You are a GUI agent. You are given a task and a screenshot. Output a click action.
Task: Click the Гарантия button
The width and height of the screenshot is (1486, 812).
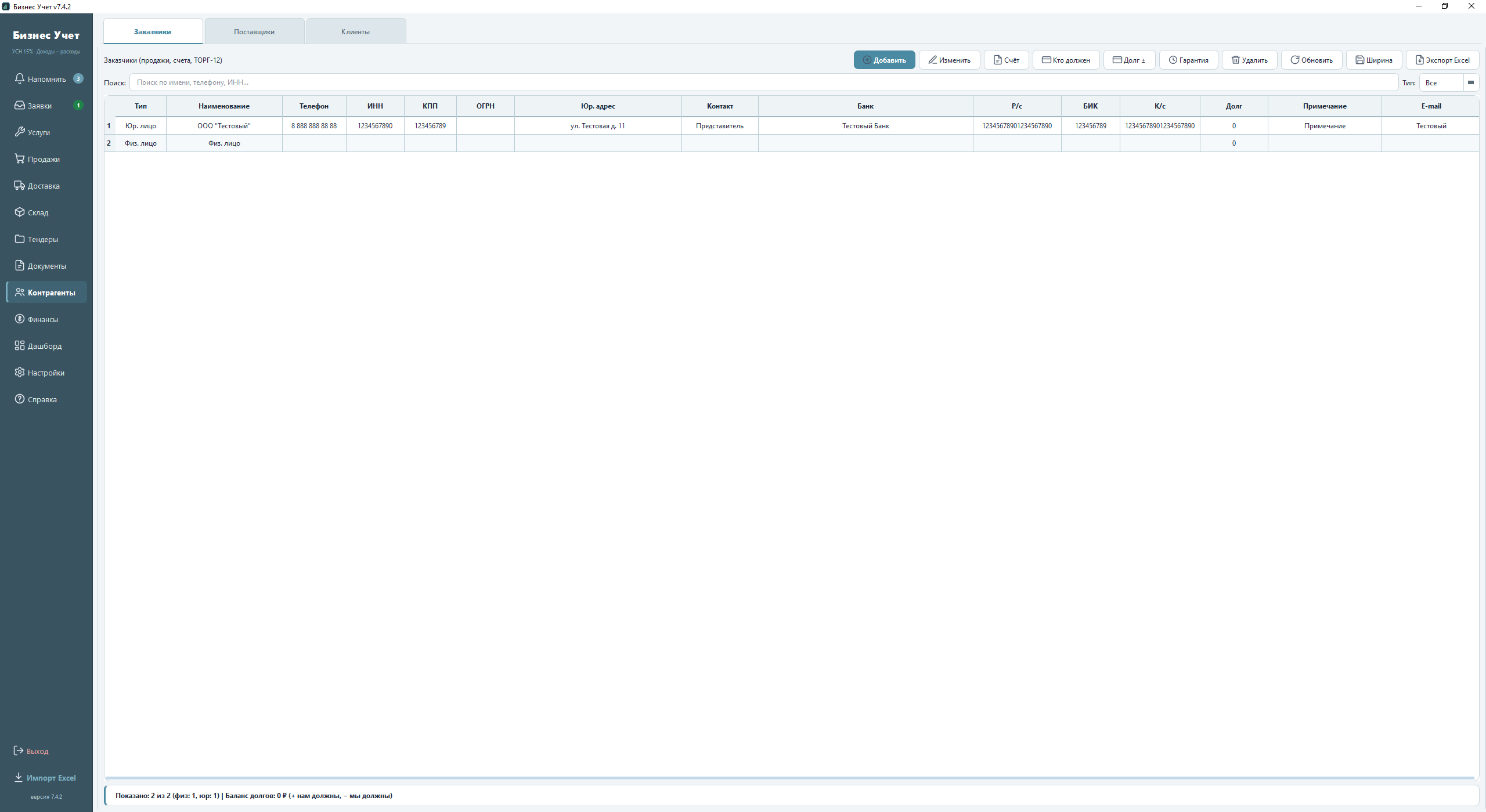tap(1188, 60)
